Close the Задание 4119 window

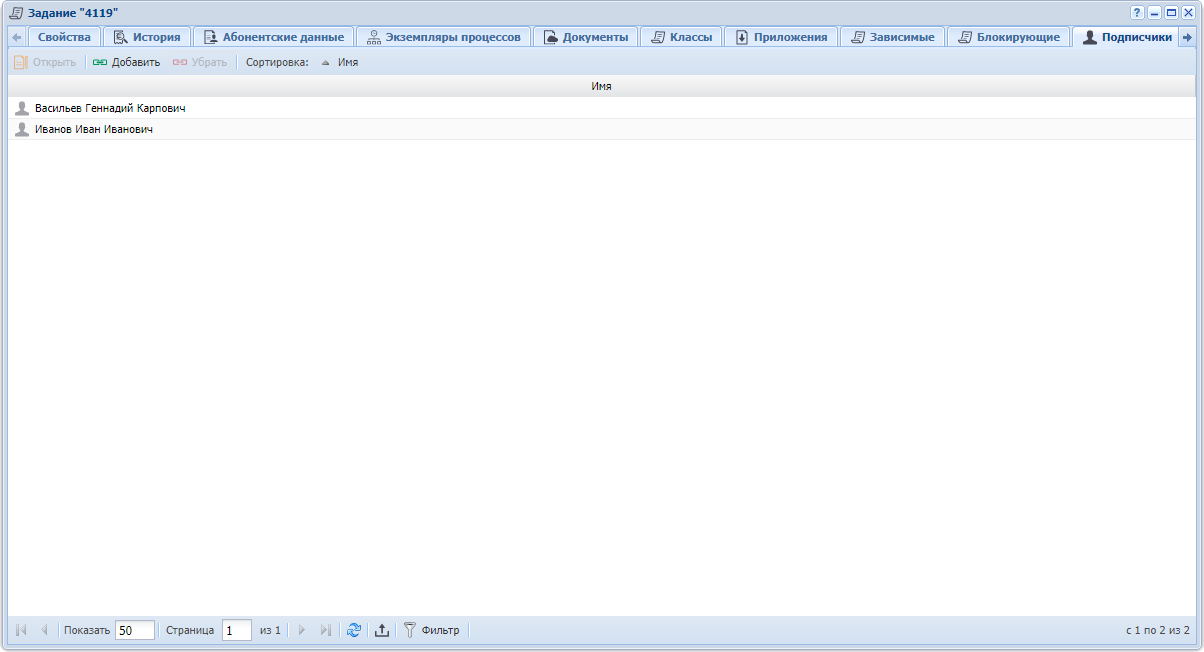point(1188,12)
